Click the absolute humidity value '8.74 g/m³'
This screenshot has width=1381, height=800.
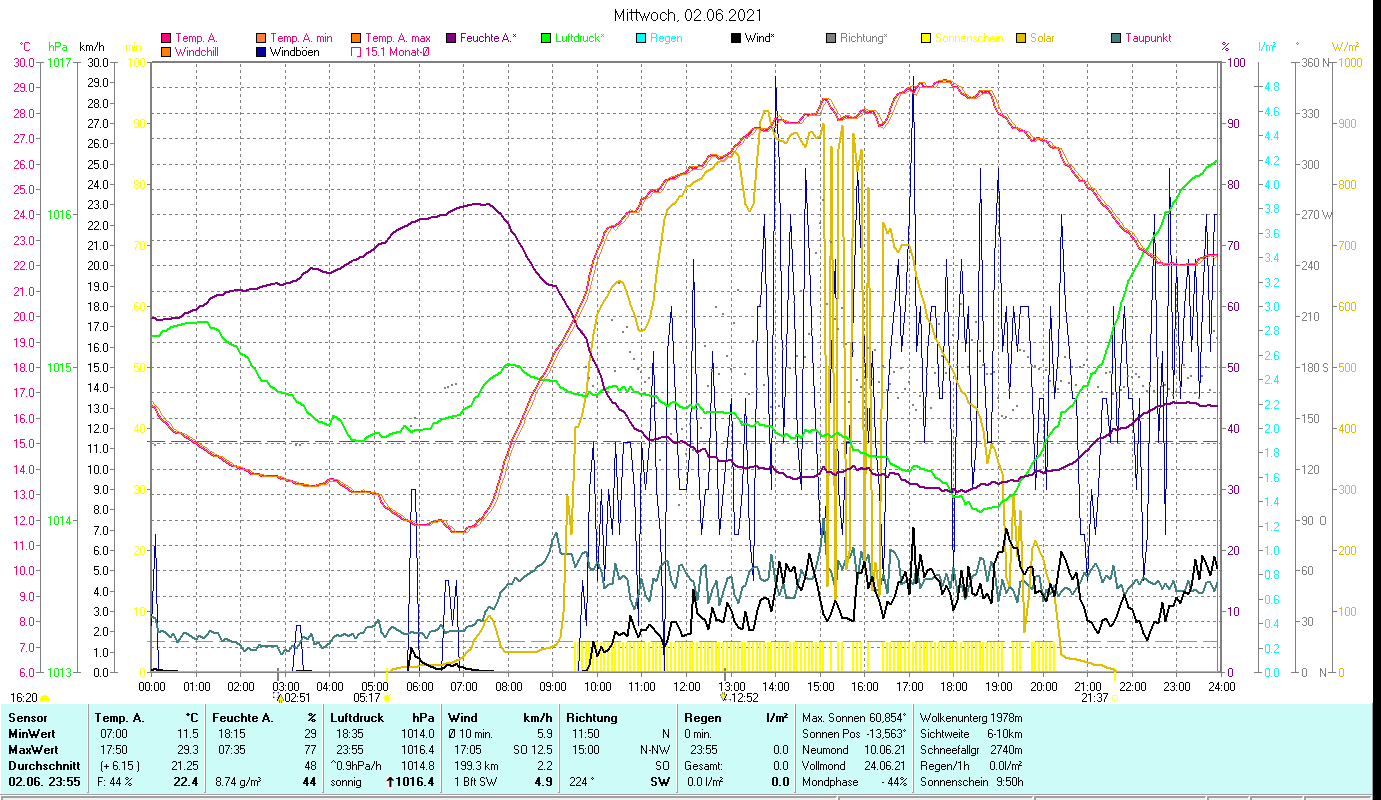[x=238, y=782]
